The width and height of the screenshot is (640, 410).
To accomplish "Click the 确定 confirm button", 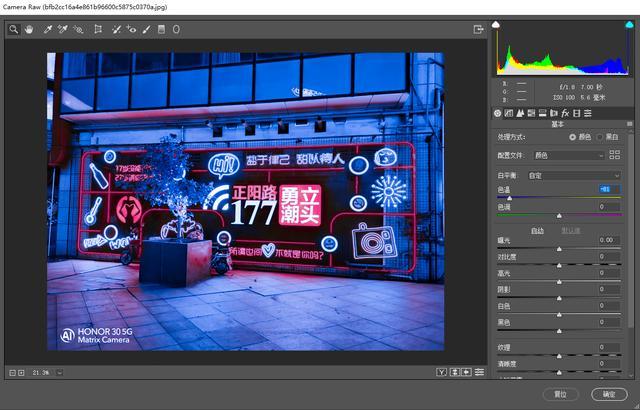I will click(x=609, y=394).
